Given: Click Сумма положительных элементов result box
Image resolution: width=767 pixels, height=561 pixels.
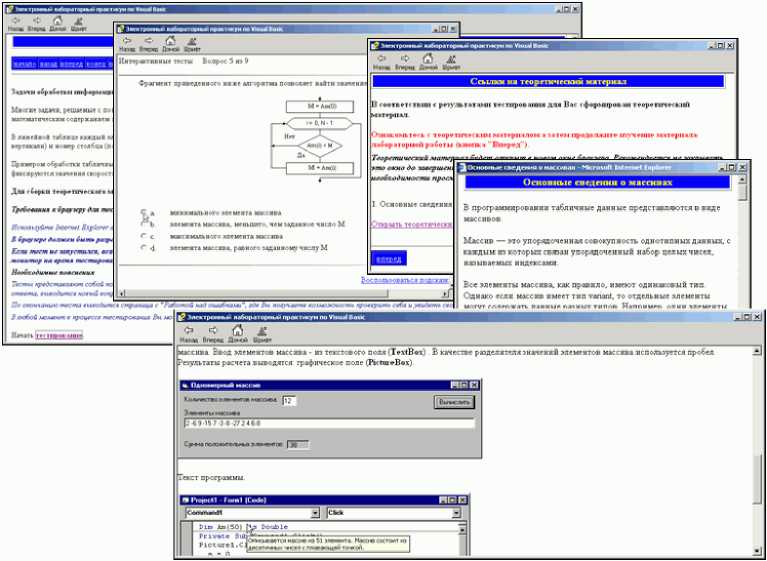Looking at the screenshot, I should click(x=298, y=445).
